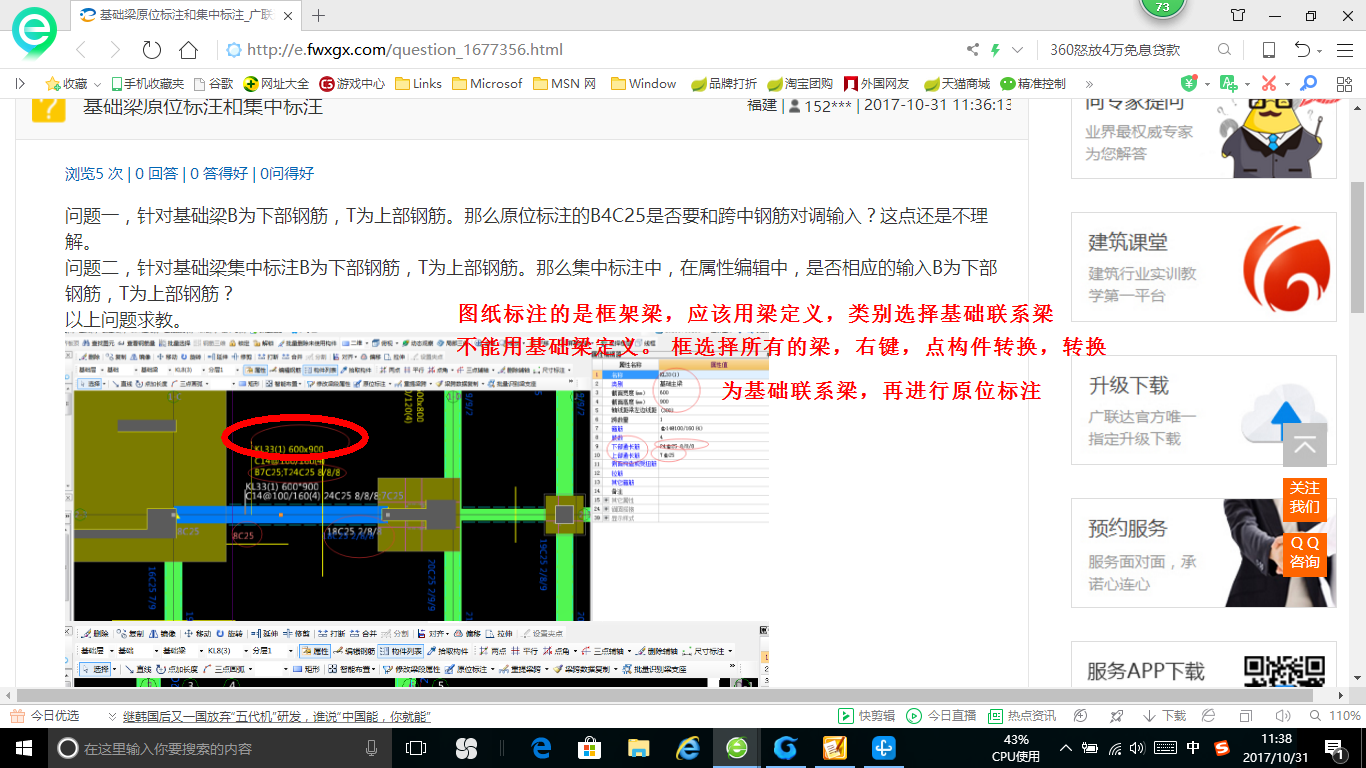The image size is (1366, 768).
Task: Open 天猫商城 bookmark
Action: coord(956,84)
